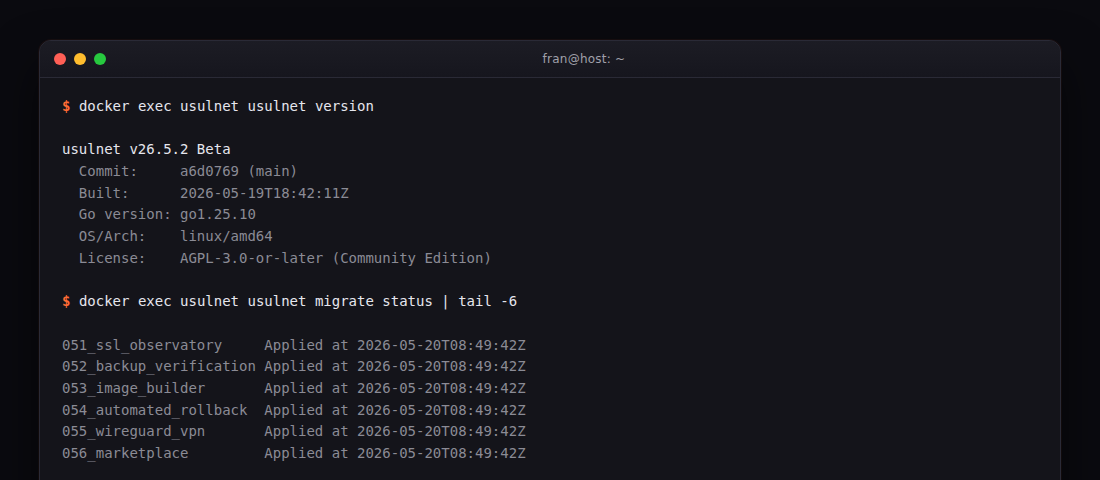Click the '052_backup_verification' migration name

point(159,366)
